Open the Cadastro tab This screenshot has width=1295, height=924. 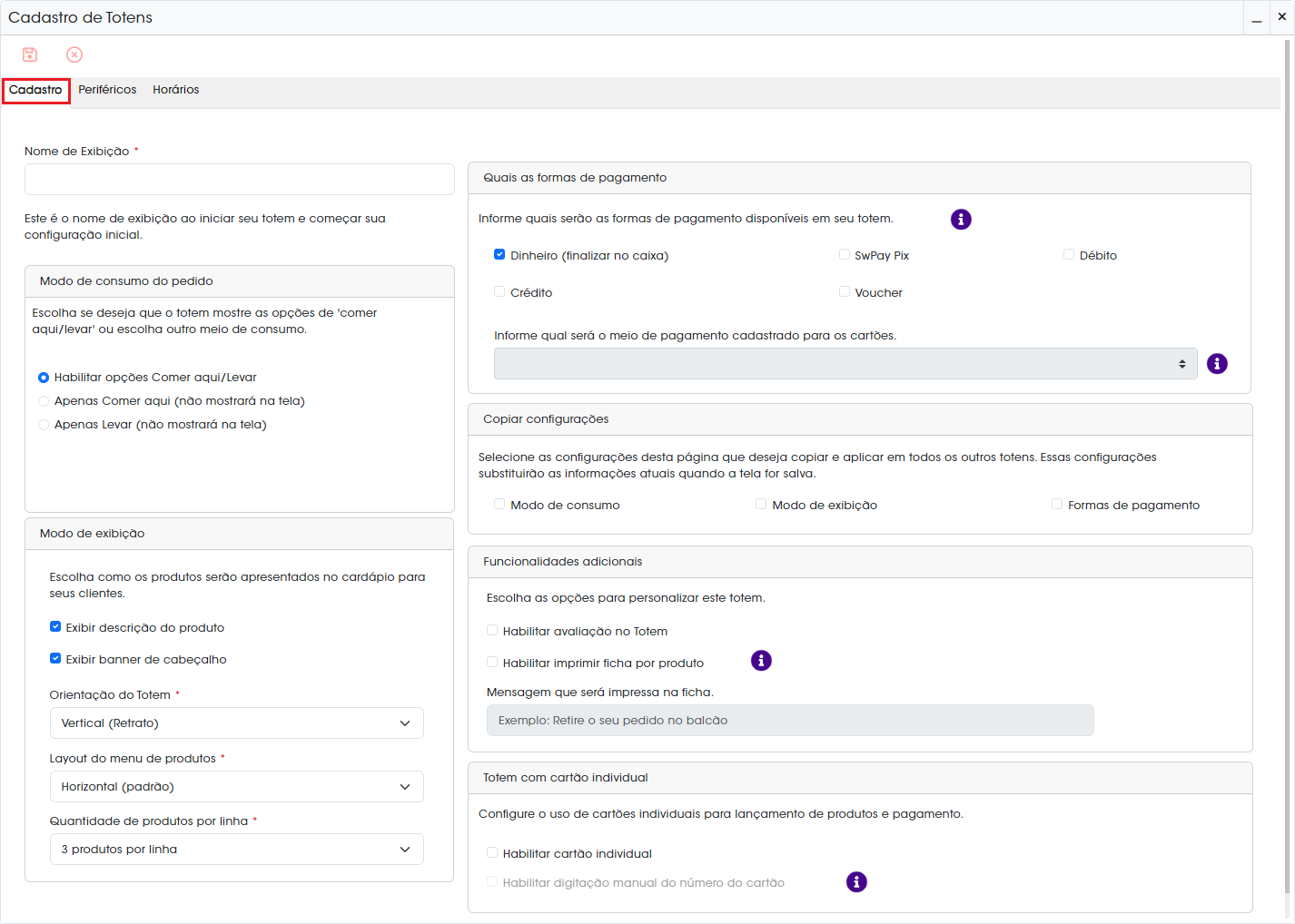35,90
